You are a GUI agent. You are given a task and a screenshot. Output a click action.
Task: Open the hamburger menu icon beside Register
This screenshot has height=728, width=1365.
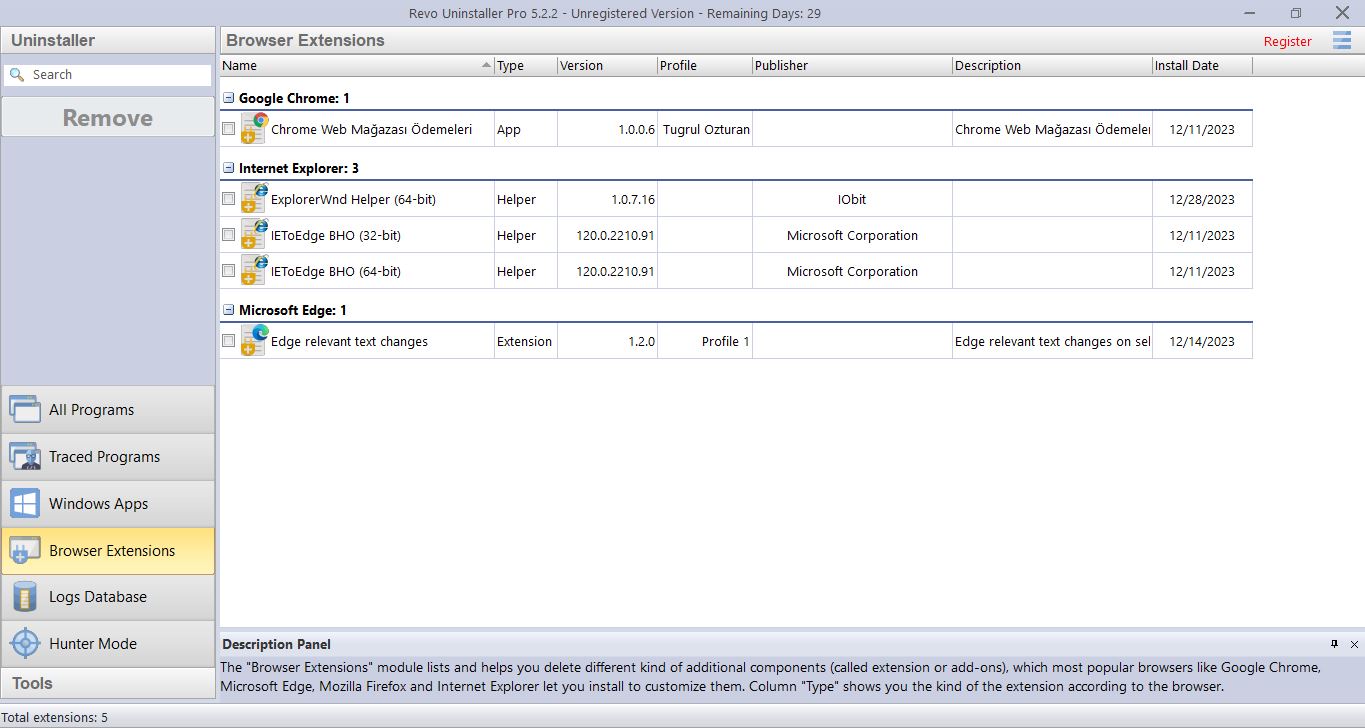(1342, 40)
